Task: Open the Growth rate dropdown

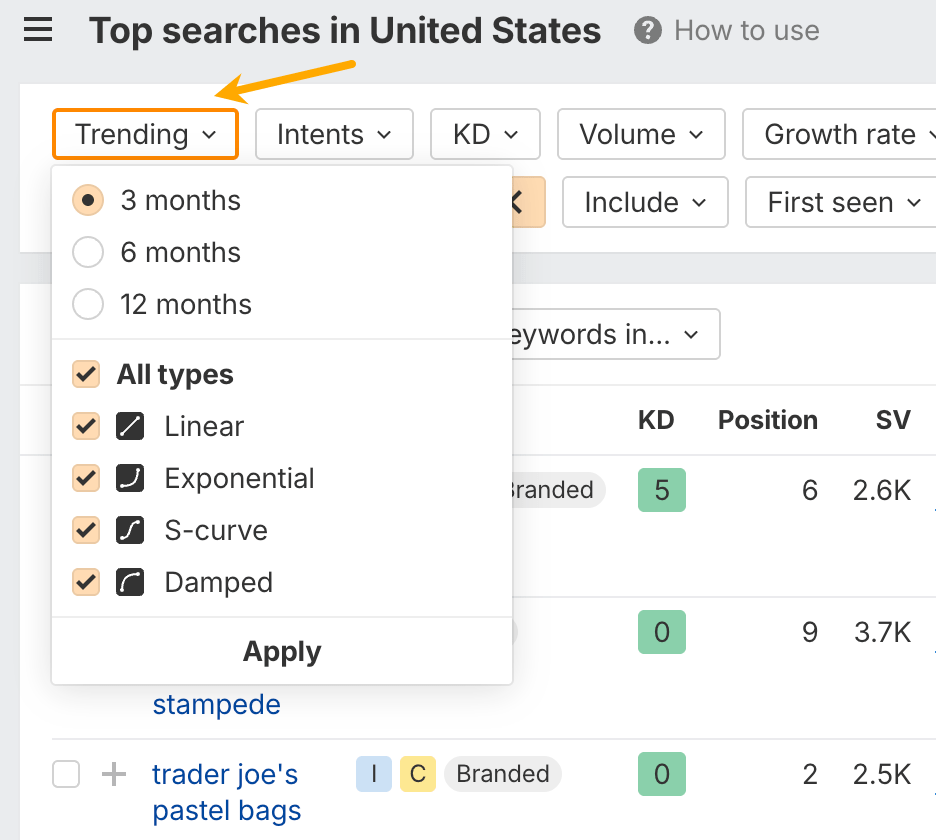Action: pyautogui.click(x=845, y=134)
